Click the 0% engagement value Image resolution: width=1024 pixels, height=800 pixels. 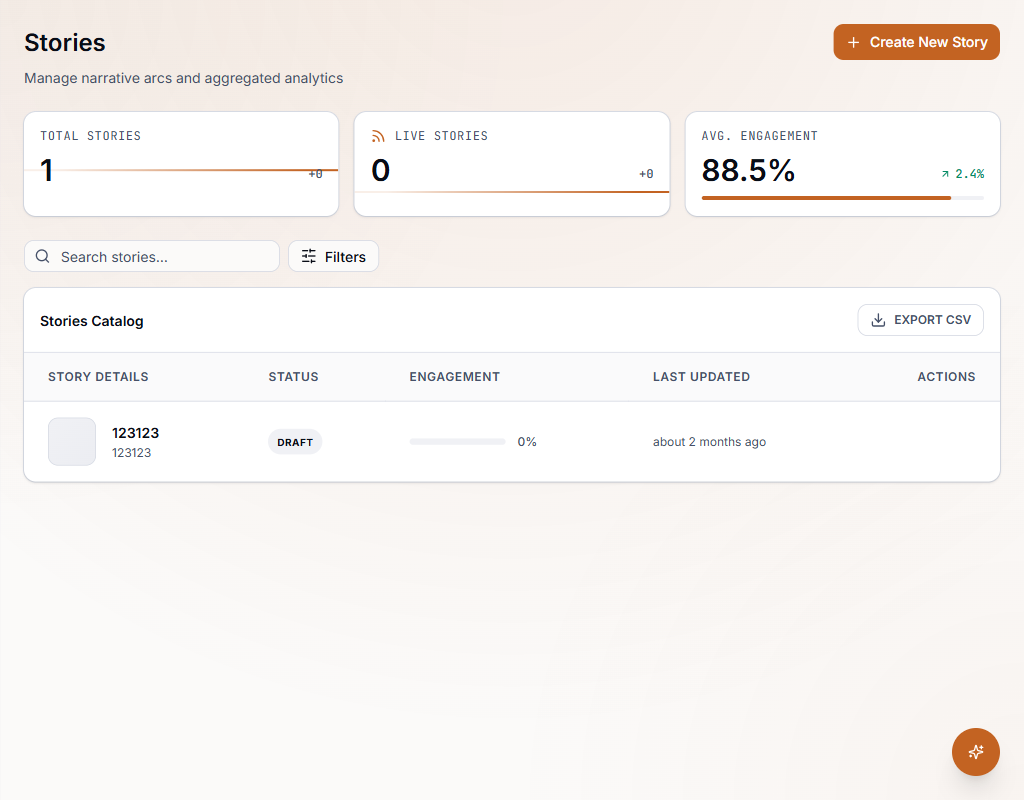click(527, 442)
